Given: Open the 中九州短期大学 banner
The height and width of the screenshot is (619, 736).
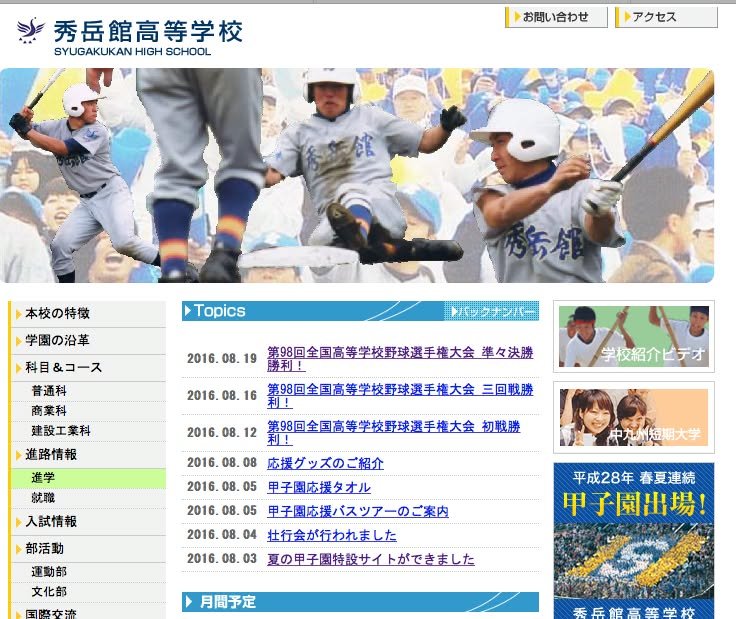Looking at the screenshot, I should pyautogui.click(x=633, y=417).
